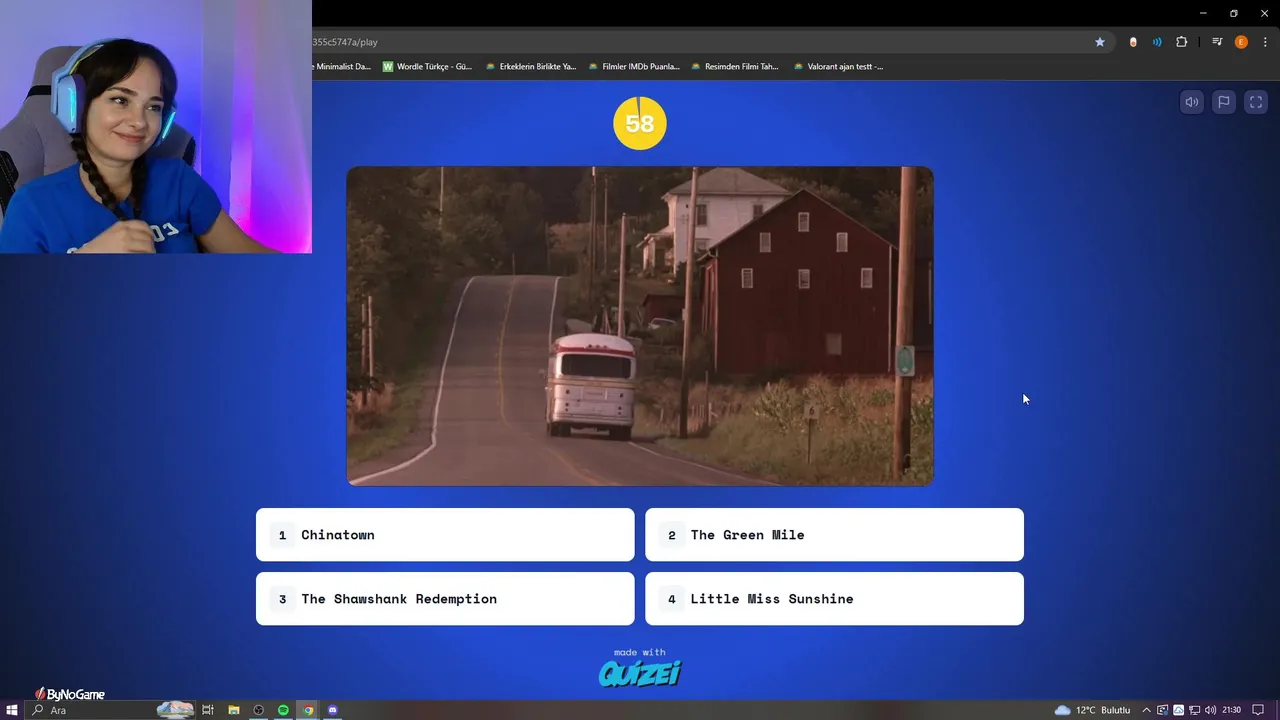Viewport: 1280px width, 720px height.
Task: Choose answer 4 Little Miss Sunshine
Action: (834, 599)
